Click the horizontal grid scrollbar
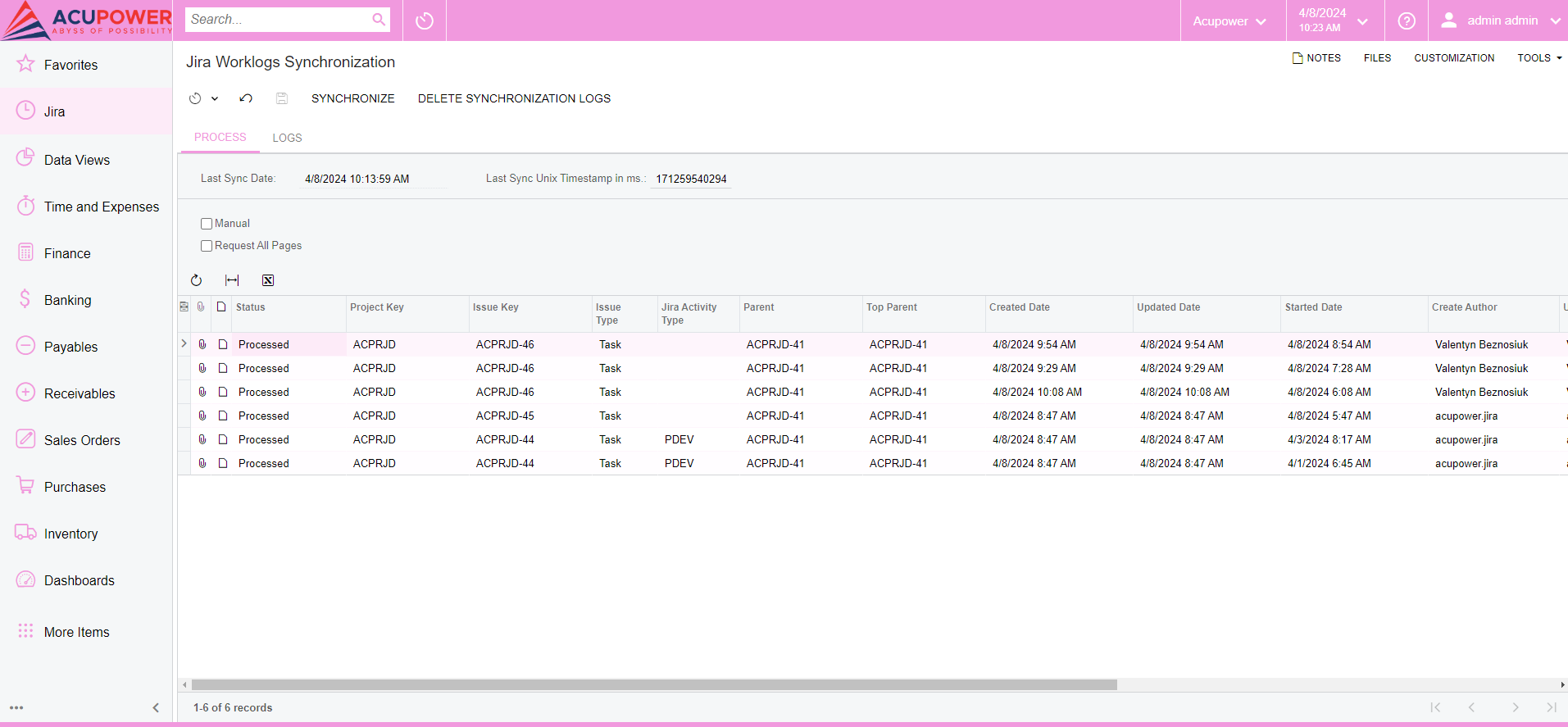1568x727 pixels. [654, 684]
